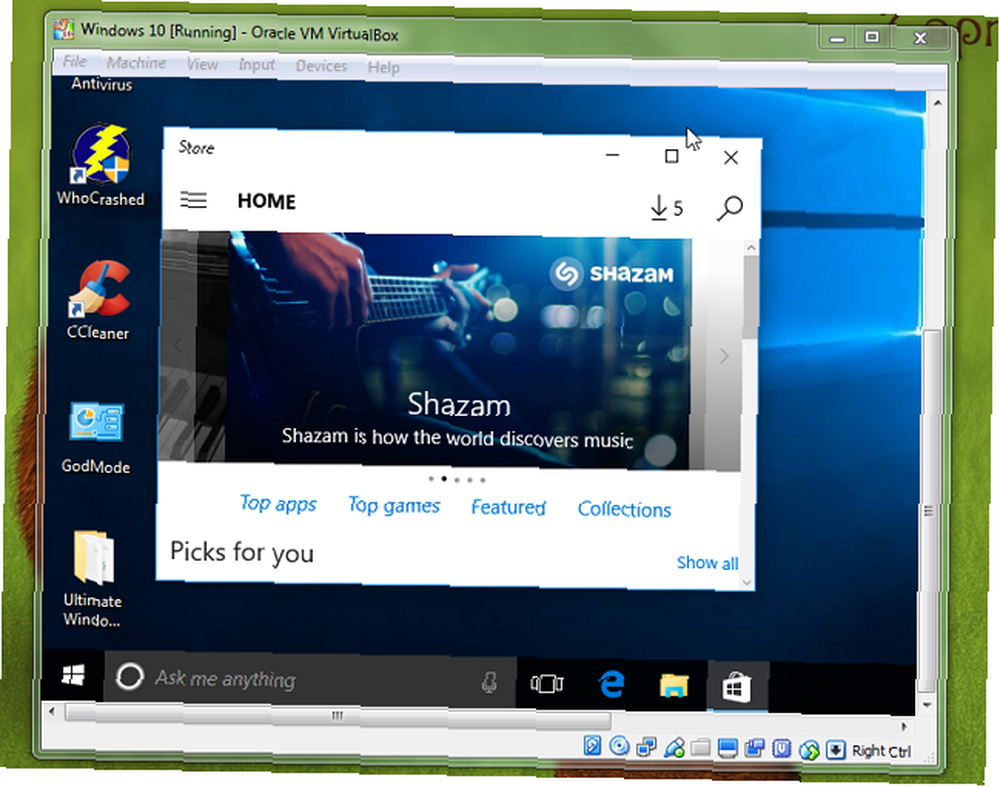The height and width of the screenshot is (787, 1000).
Task: Open the Store hamburger menu
Action: pos(193,200)
